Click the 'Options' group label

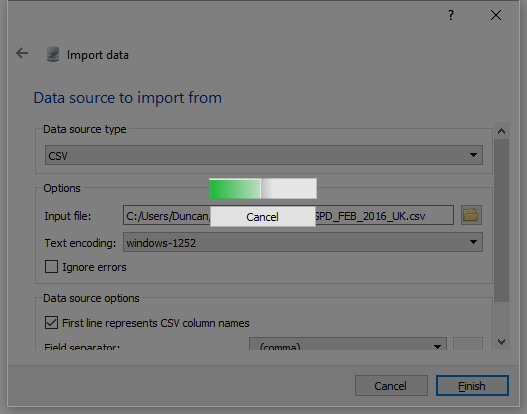tap(62, 188)
